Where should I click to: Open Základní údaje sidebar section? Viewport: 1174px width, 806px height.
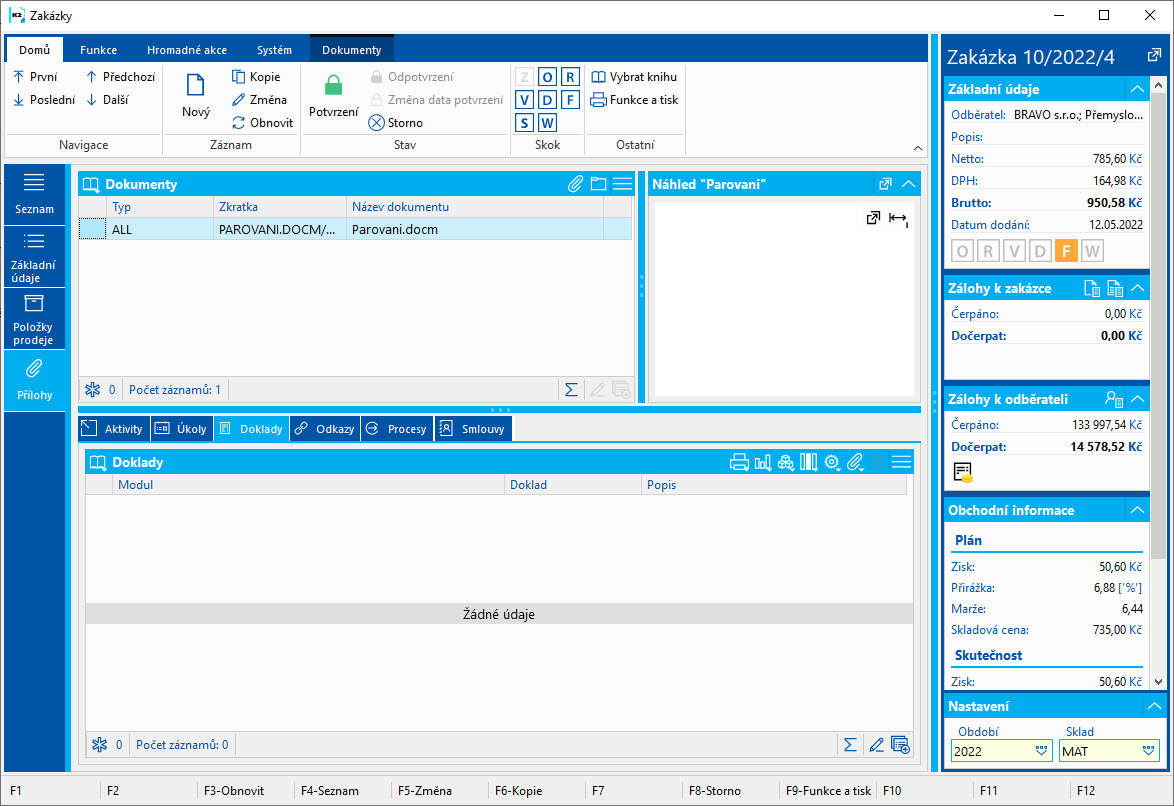[x=34, y=256]
